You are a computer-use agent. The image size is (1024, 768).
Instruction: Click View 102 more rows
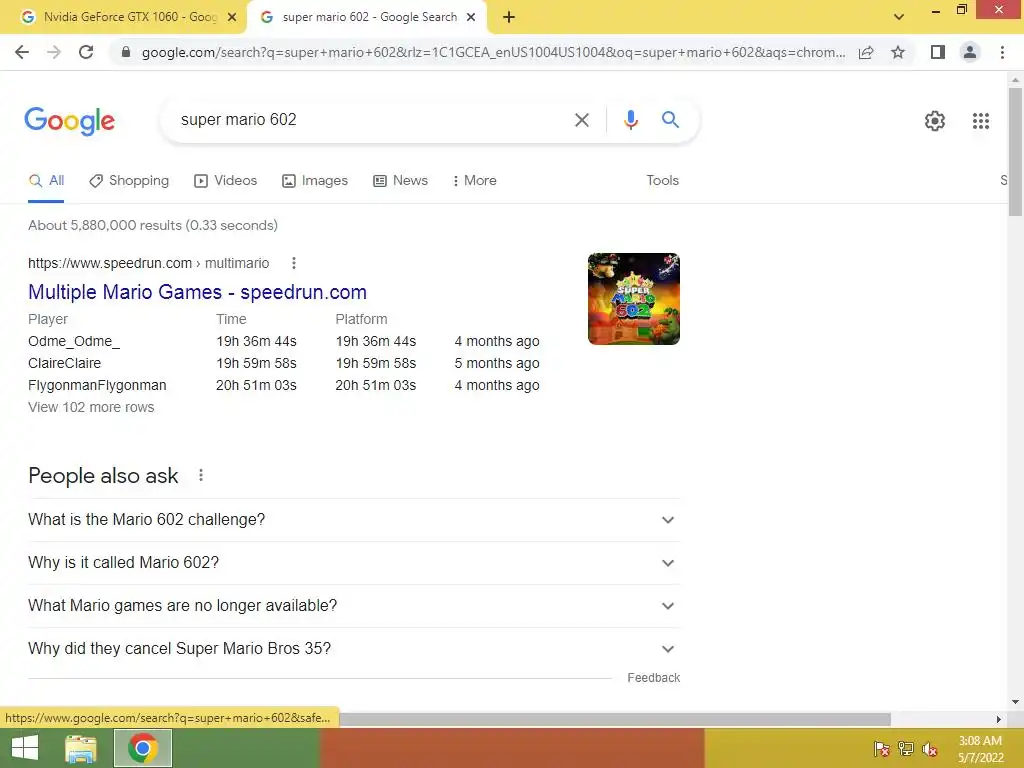pos(91,408)
